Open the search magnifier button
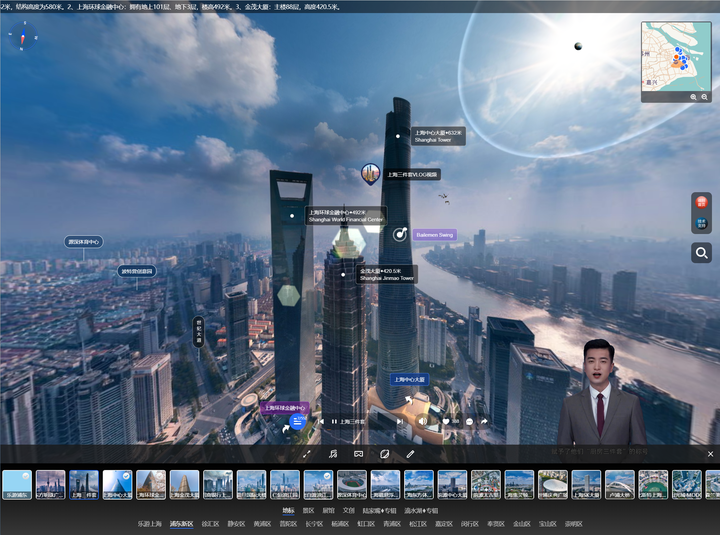The image size is (720, 535). coord(701,253)
